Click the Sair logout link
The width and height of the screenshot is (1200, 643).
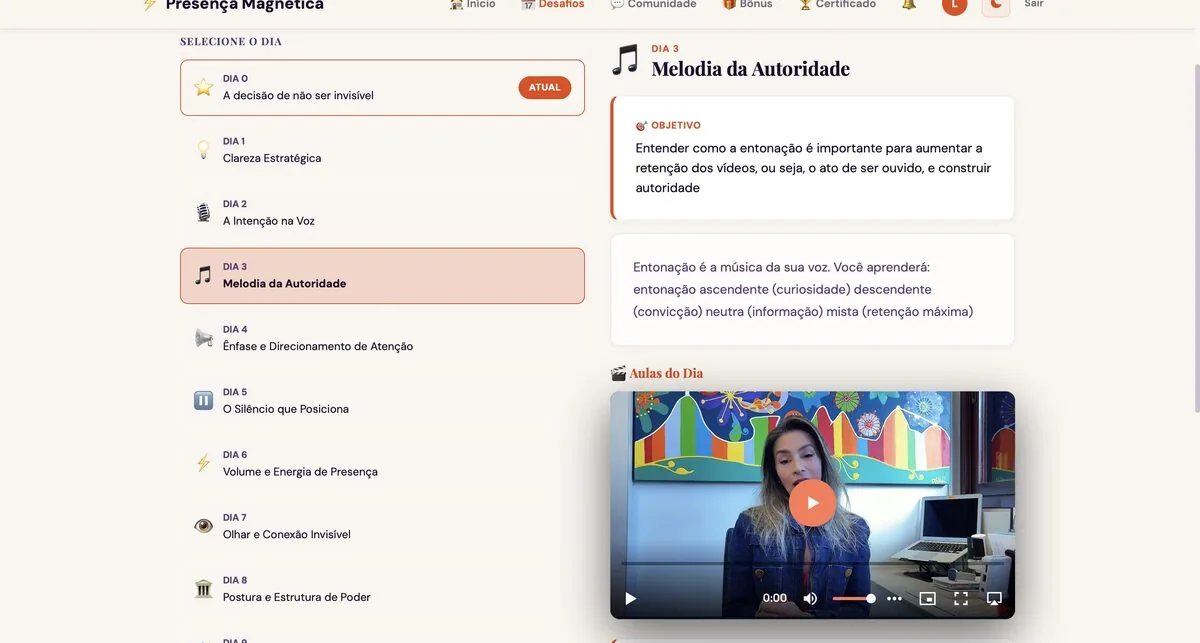click(1034, 5)
